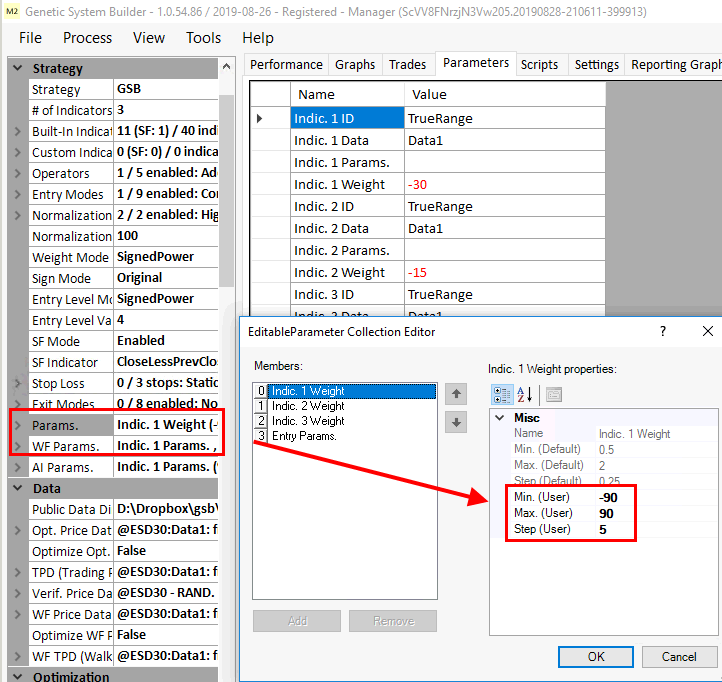Click the Alphabetical sort icon in properties

point(525,393)
